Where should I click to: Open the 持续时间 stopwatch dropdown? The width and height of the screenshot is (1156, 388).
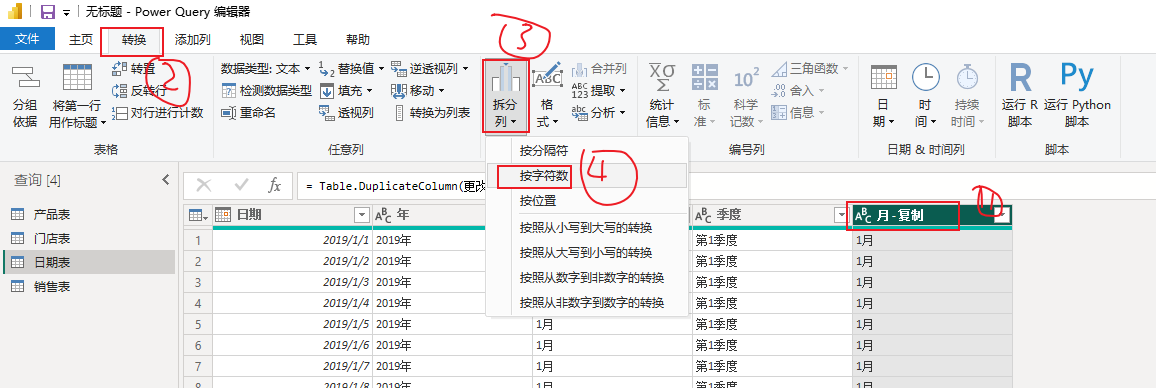pos(967,96)
